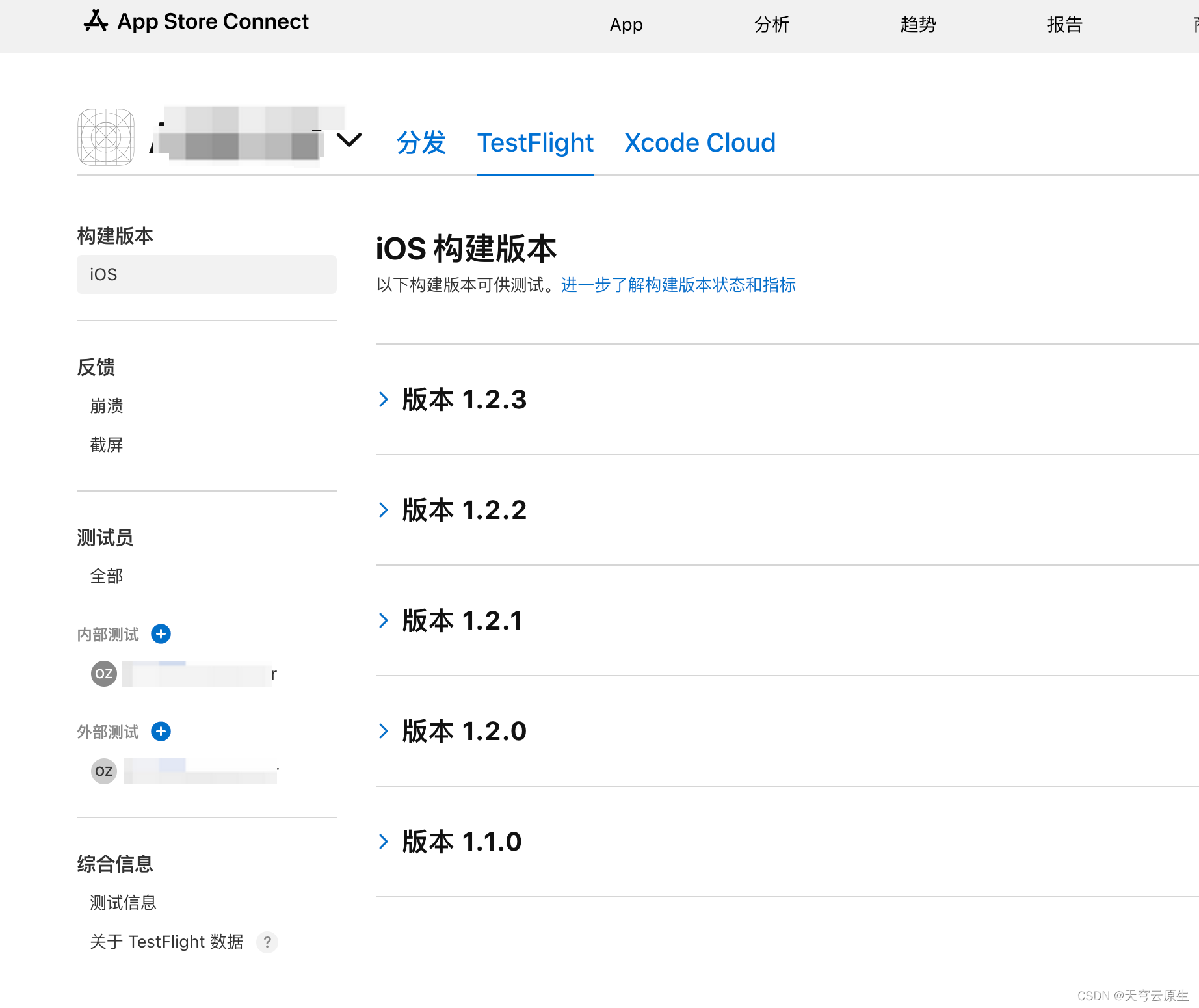The width and height of the screenshot is (1199, 1008).
Task: Click the app placeholder icon thumbnail
Action: click(x=106, y=137)
